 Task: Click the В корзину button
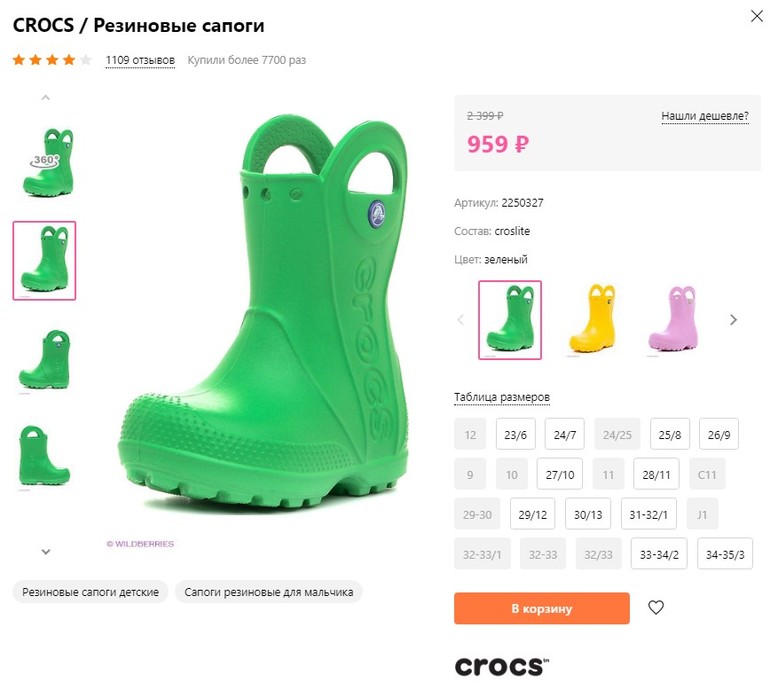pos(541,608)
